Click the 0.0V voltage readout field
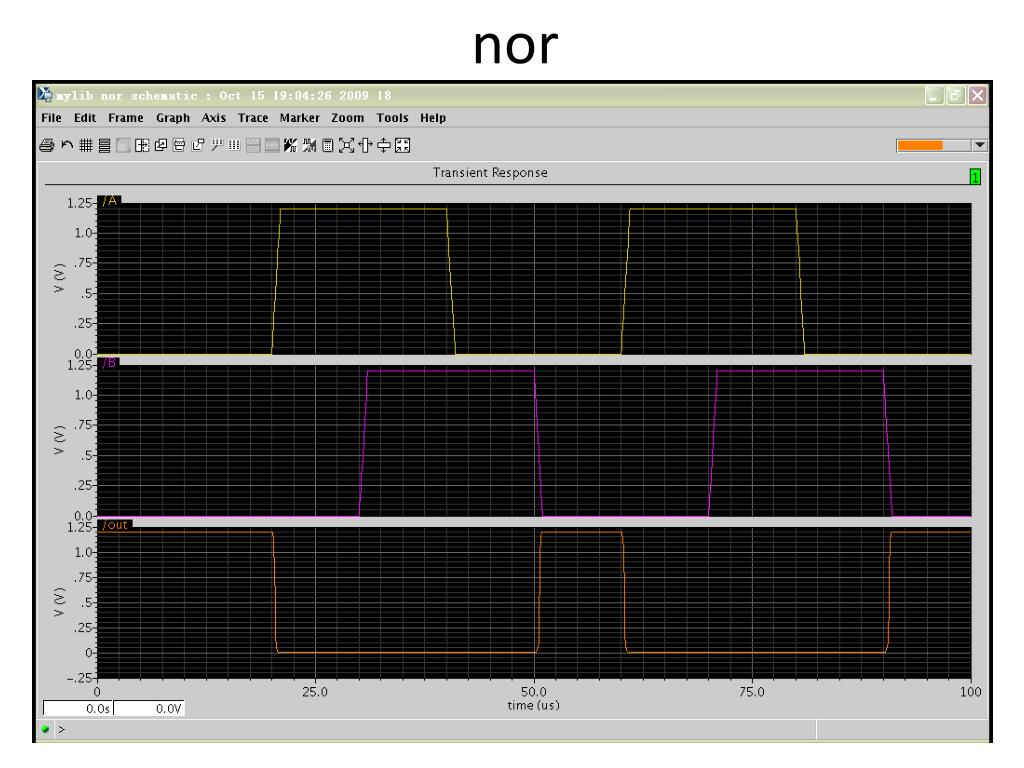 click(x=150, y=709)
